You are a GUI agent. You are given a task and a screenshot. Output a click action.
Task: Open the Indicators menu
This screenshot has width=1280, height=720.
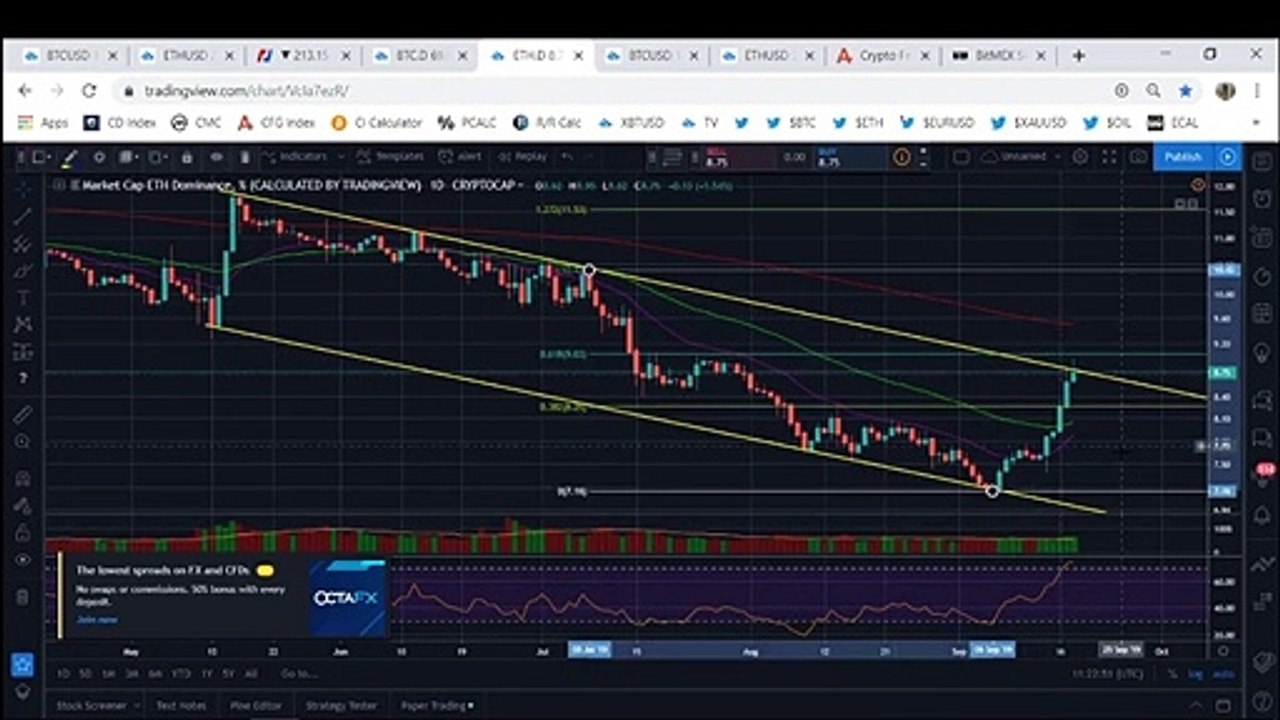pos(296,157)
